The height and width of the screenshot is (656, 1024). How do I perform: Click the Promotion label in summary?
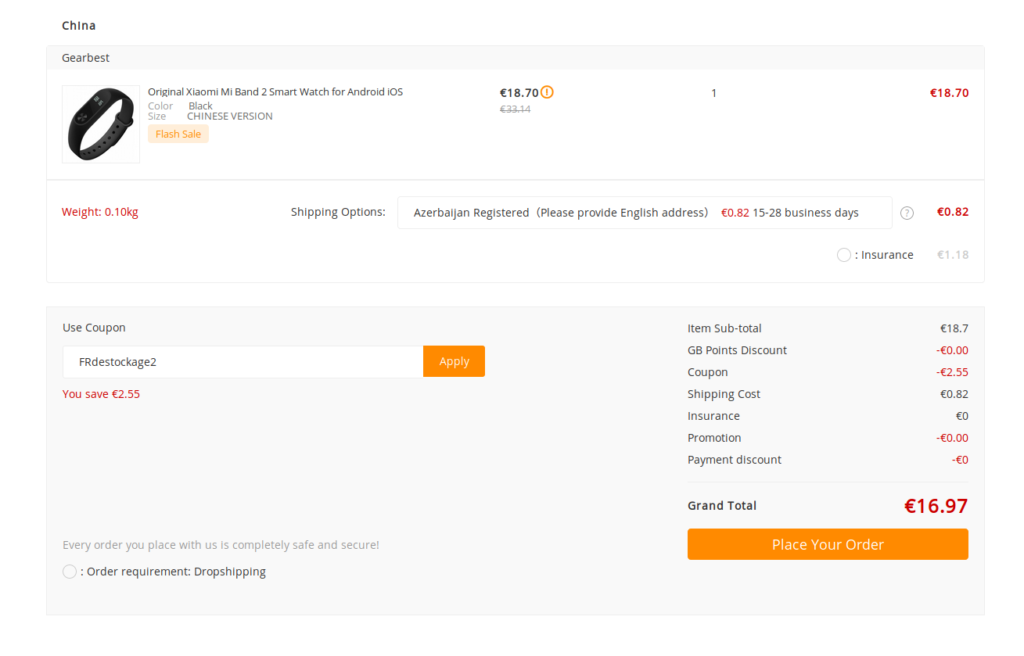point(714,438)
